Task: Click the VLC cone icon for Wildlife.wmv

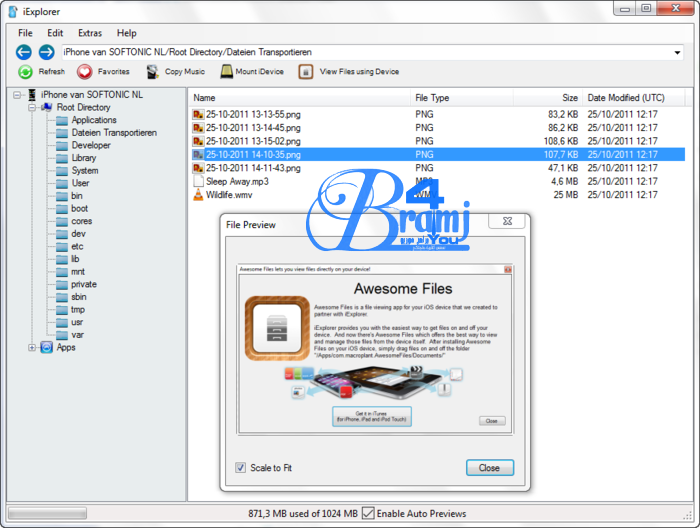Action: [x=198, y=195]
